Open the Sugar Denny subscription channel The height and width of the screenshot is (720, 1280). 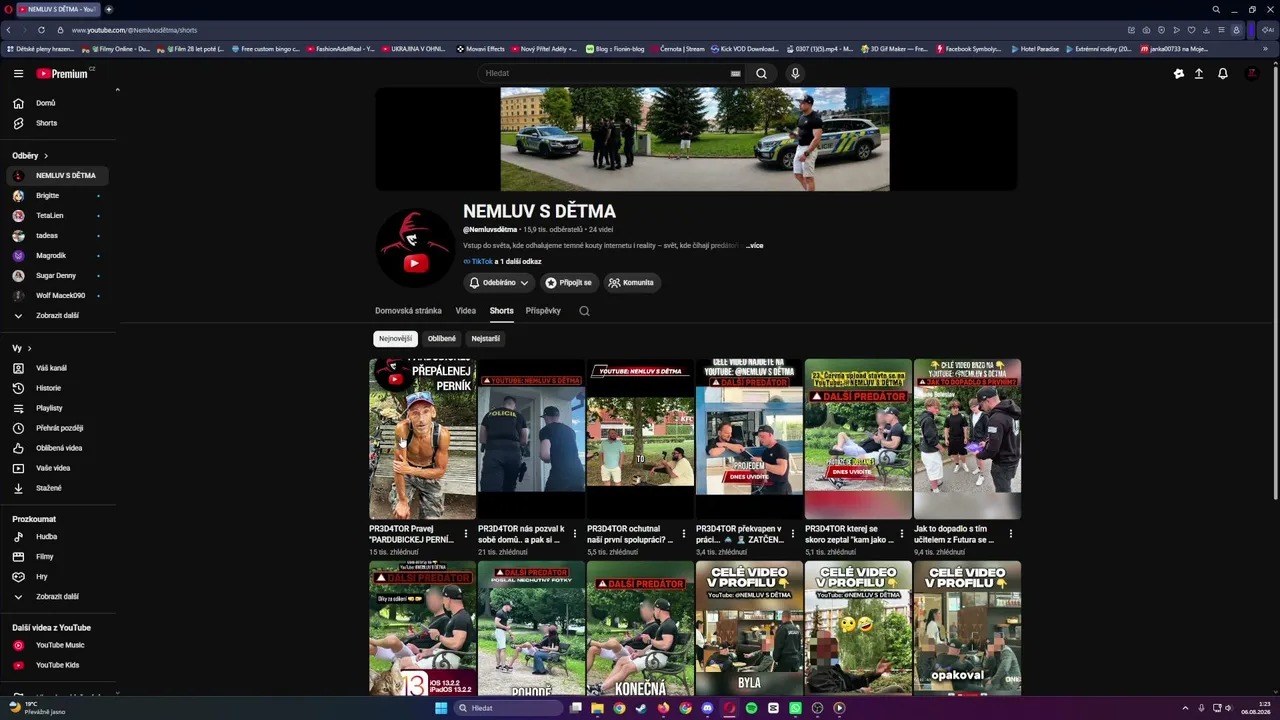58,276
